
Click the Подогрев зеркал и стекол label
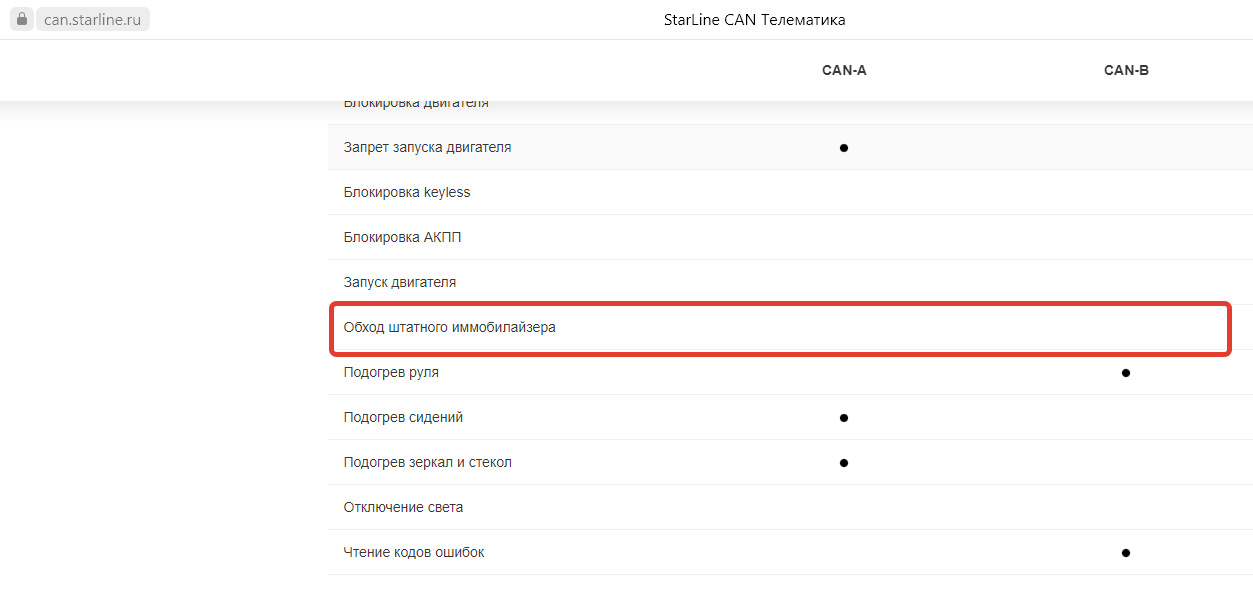(x=427, y=462)
